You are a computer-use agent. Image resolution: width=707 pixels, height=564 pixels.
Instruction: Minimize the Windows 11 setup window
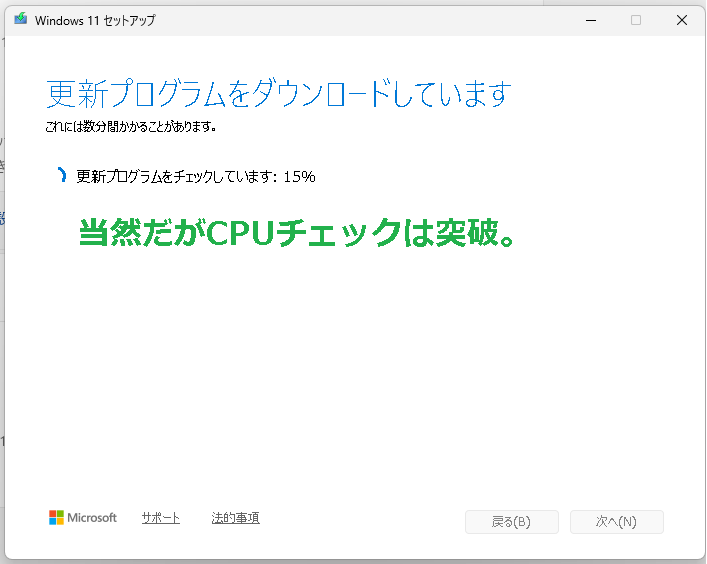(591, 20)
